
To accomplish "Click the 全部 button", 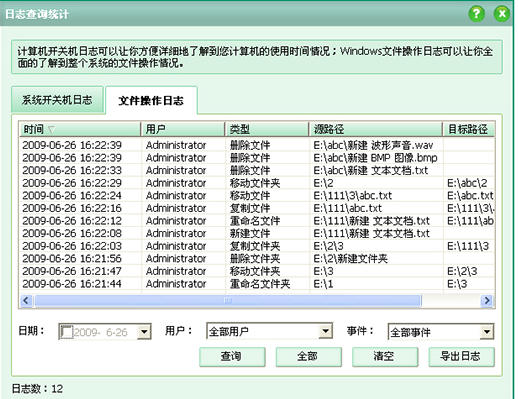I will coord(309,357).
